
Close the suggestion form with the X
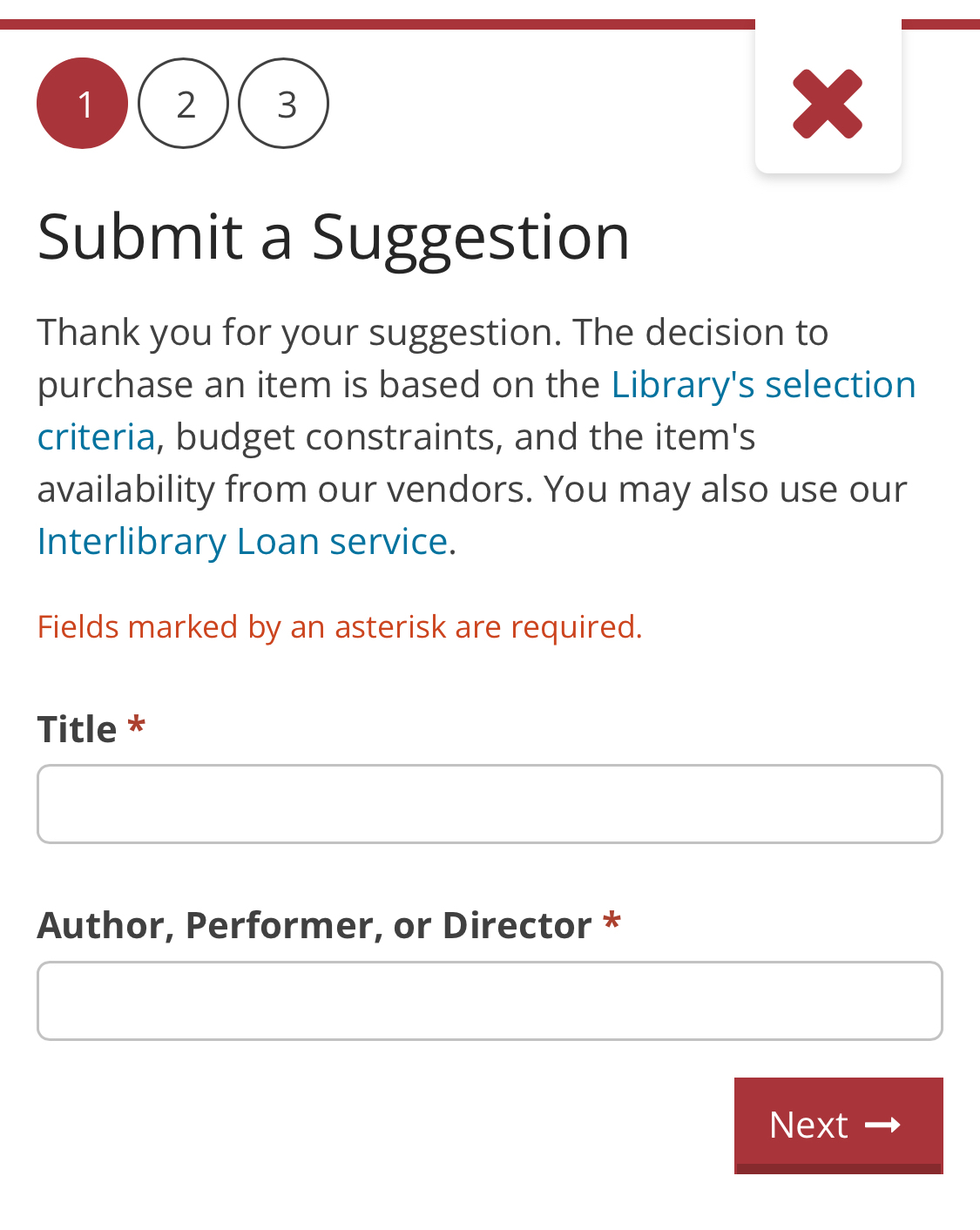coord(828,104)
